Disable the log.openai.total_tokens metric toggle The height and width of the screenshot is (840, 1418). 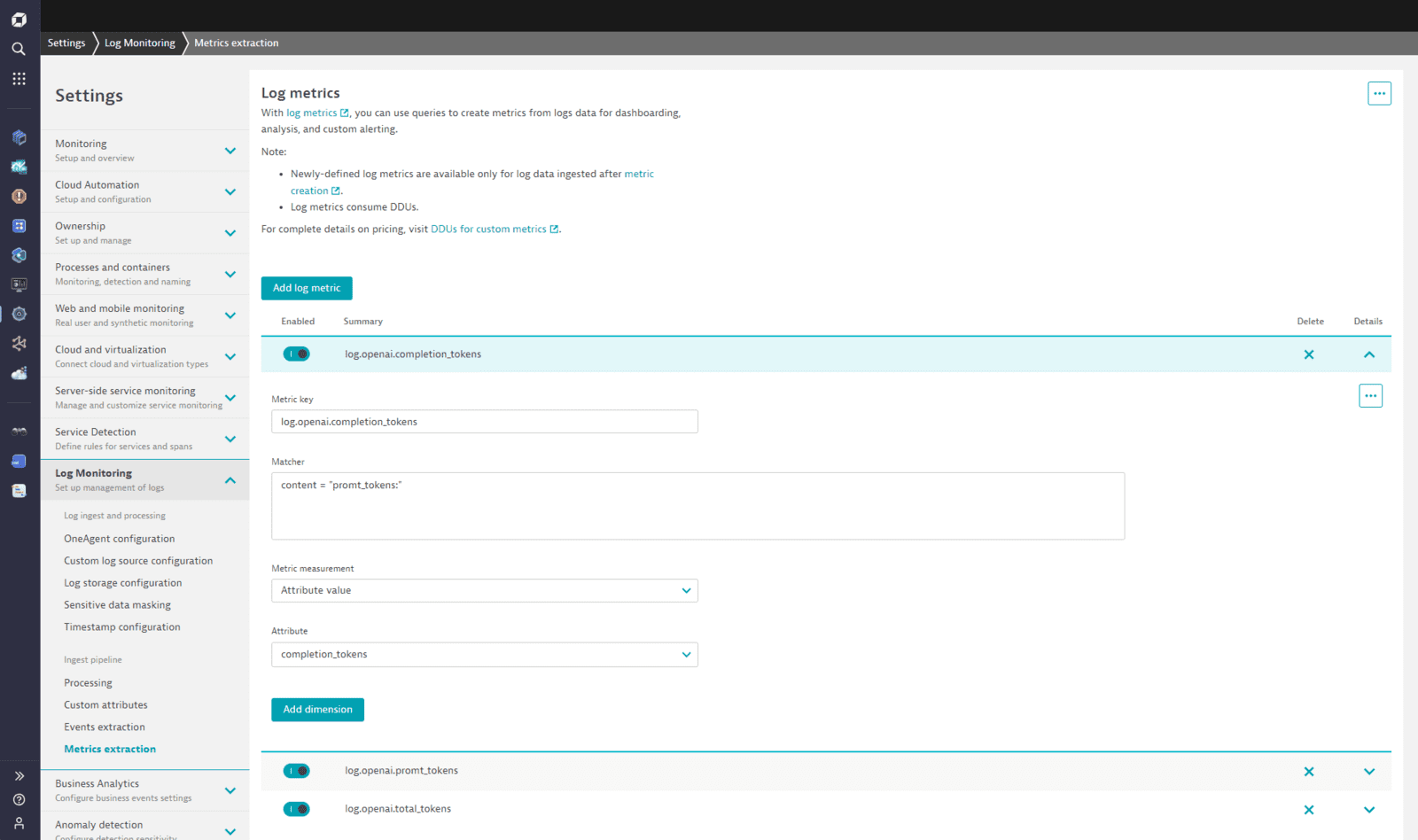click(x=296, y=808)
